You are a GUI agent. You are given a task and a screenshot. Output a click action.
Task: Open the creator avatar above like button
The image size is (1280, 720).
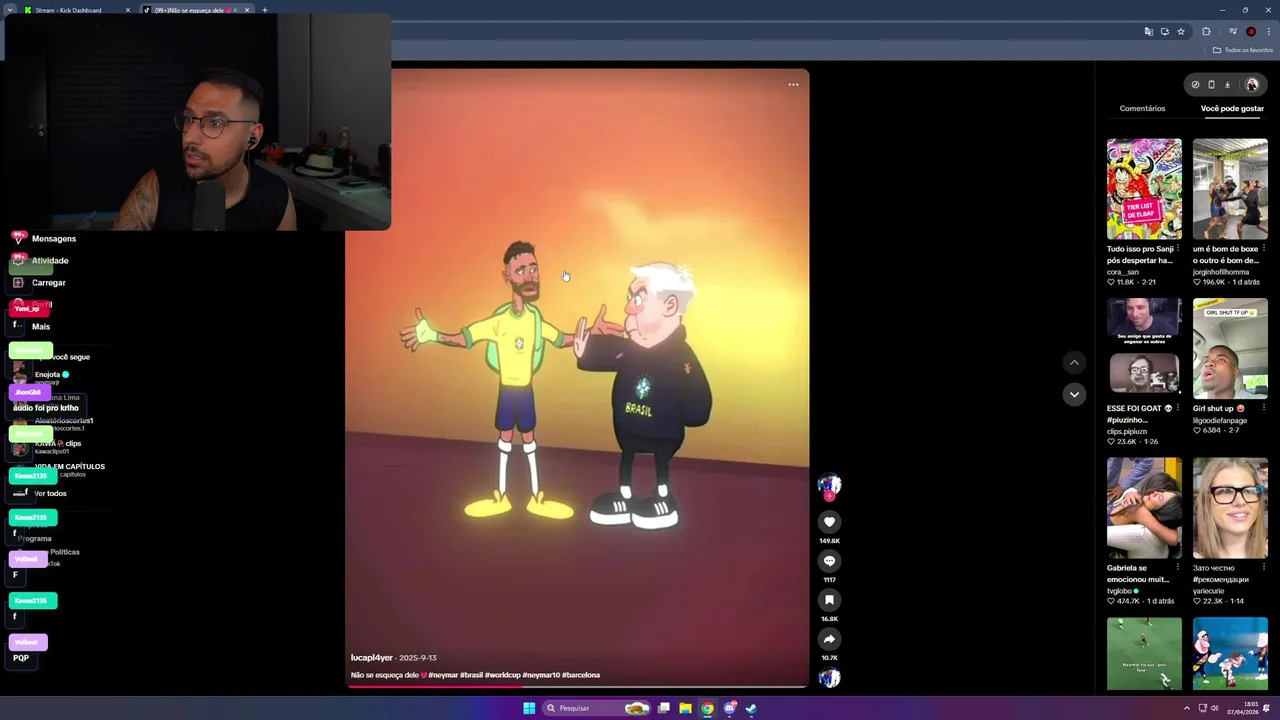click(x=829, y=486)
